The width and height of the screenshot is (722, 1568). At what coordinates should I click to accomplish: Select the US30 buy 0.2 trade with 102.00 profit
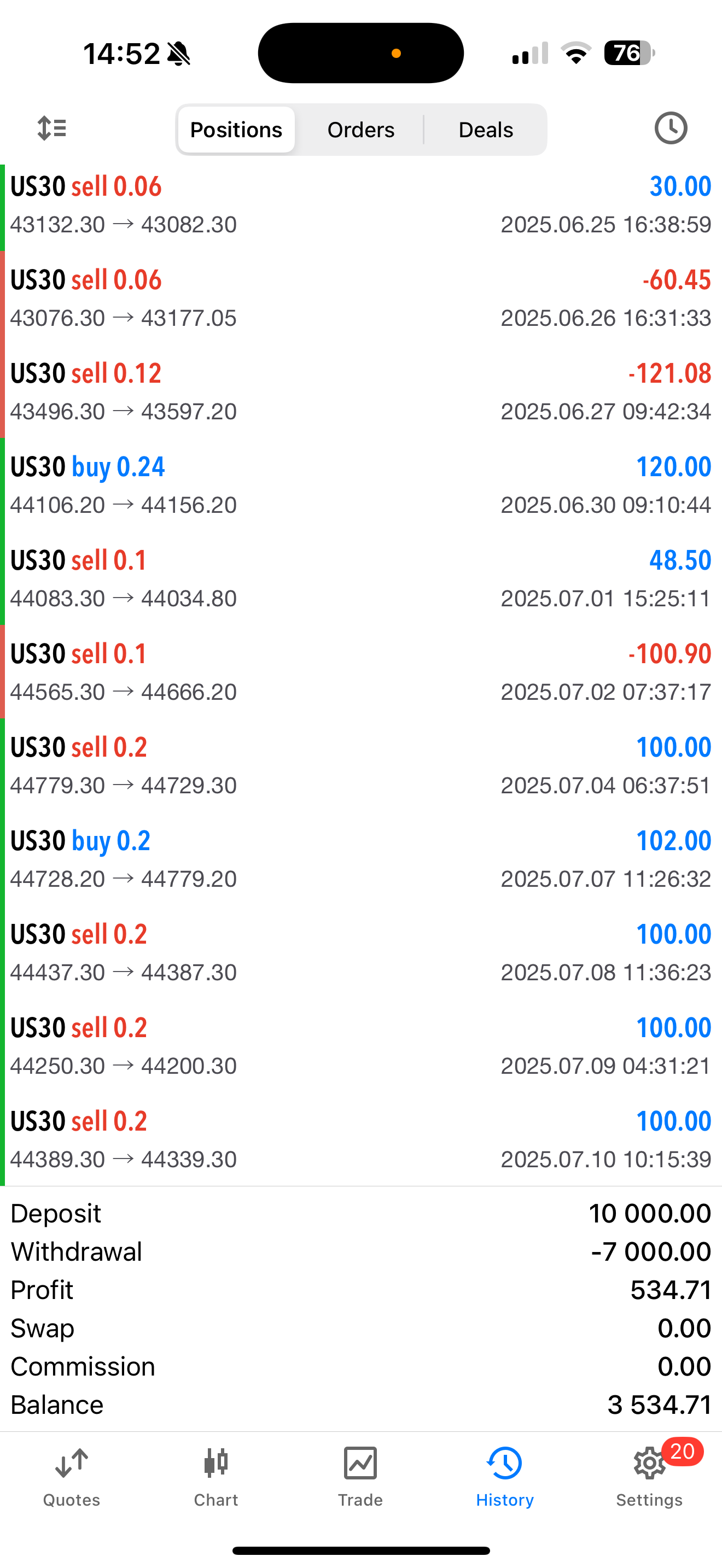[x=361, y=859]
